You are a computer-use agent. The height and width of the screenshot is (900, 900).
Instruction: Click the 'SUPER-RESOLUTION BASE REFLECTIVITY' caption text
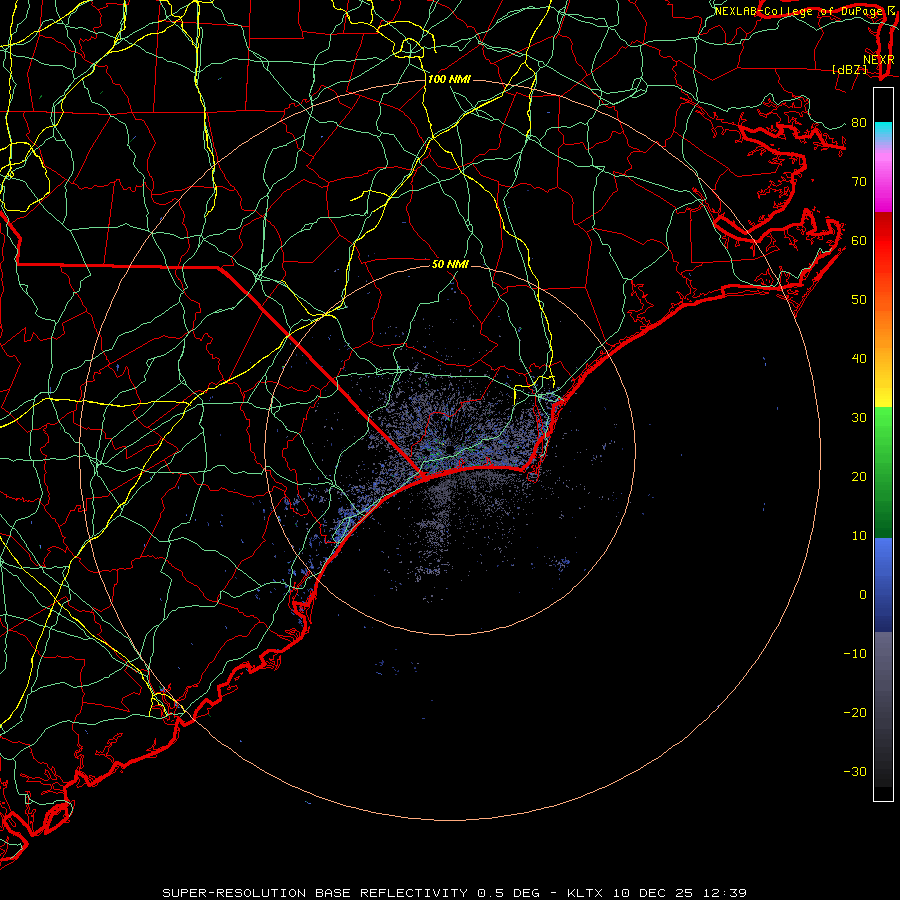pos(315,893)
